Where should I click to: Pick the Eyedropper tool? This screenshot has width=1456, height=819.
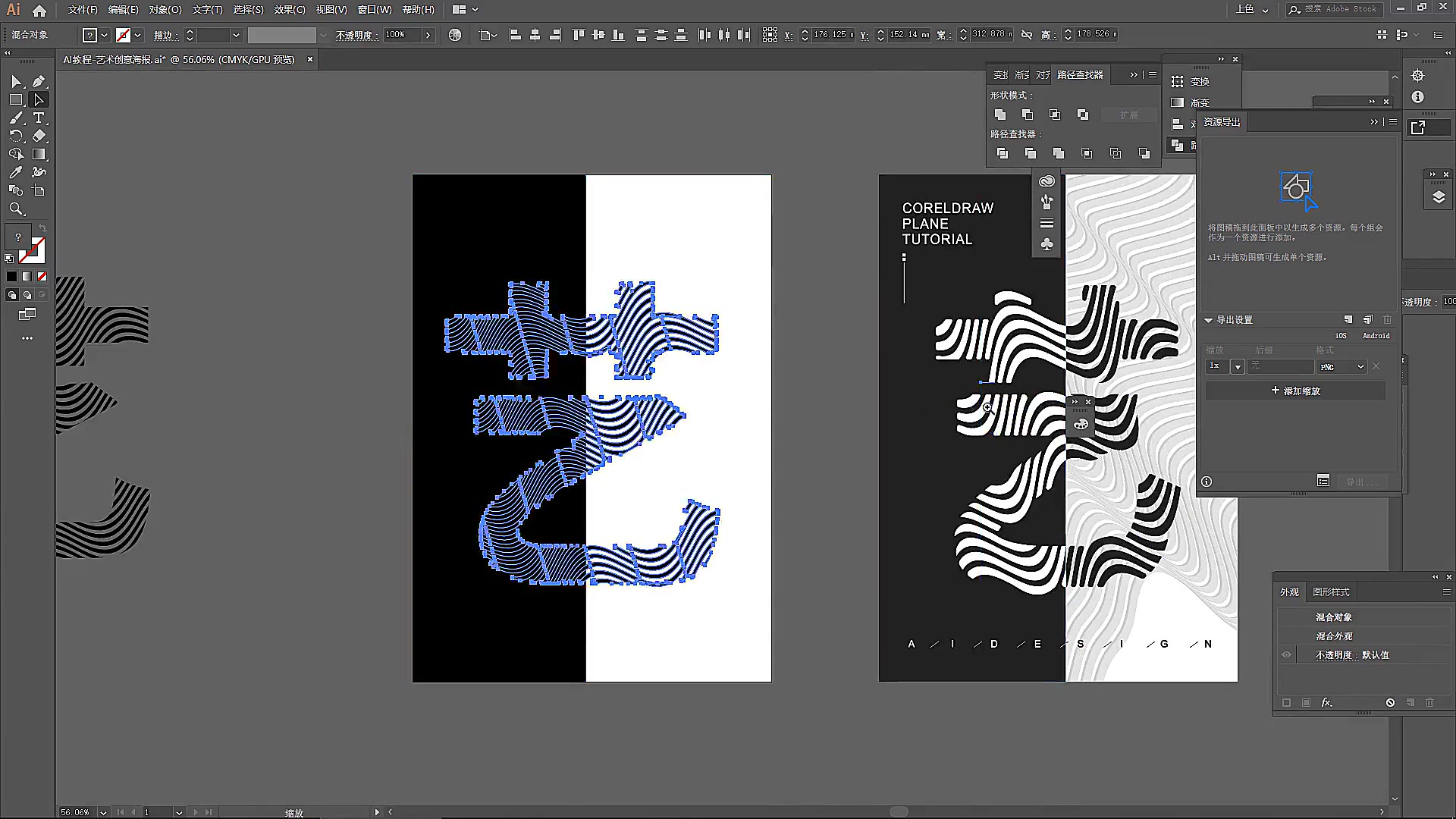(x=16, y=173)
